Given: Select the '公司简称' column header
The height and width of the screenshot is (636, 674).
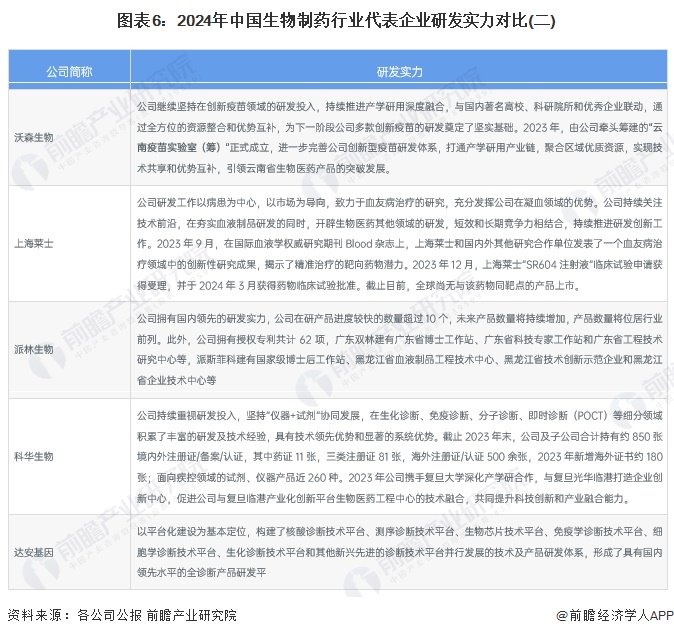Looking at the screenshot, I should tap(69, 72).
